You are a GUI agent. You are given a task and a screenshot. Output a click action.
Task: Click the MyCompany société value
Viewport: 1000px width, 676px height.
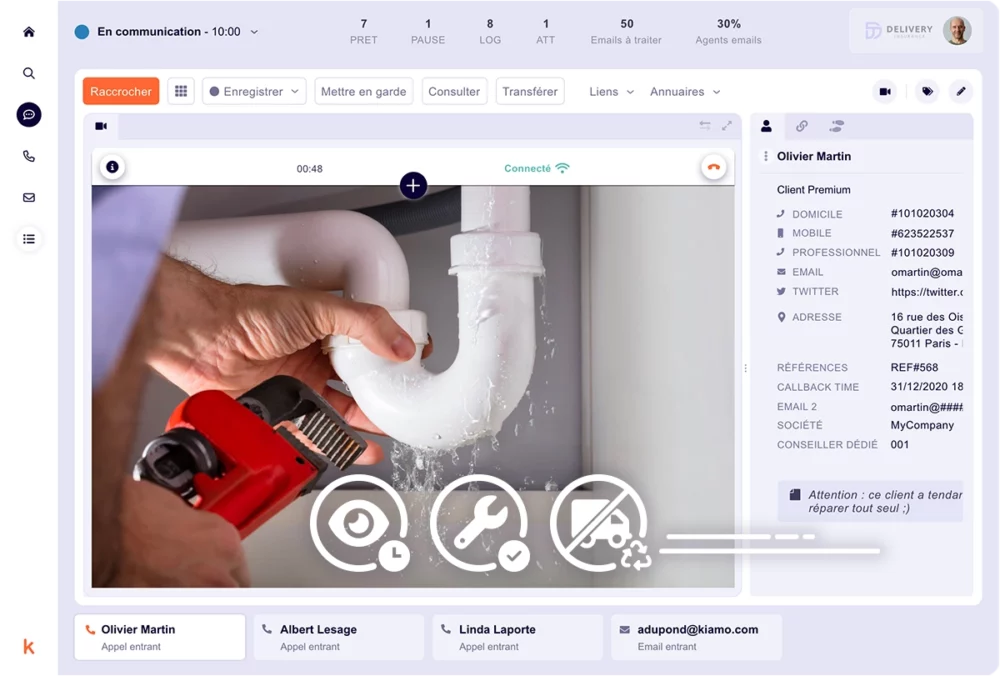922,425
